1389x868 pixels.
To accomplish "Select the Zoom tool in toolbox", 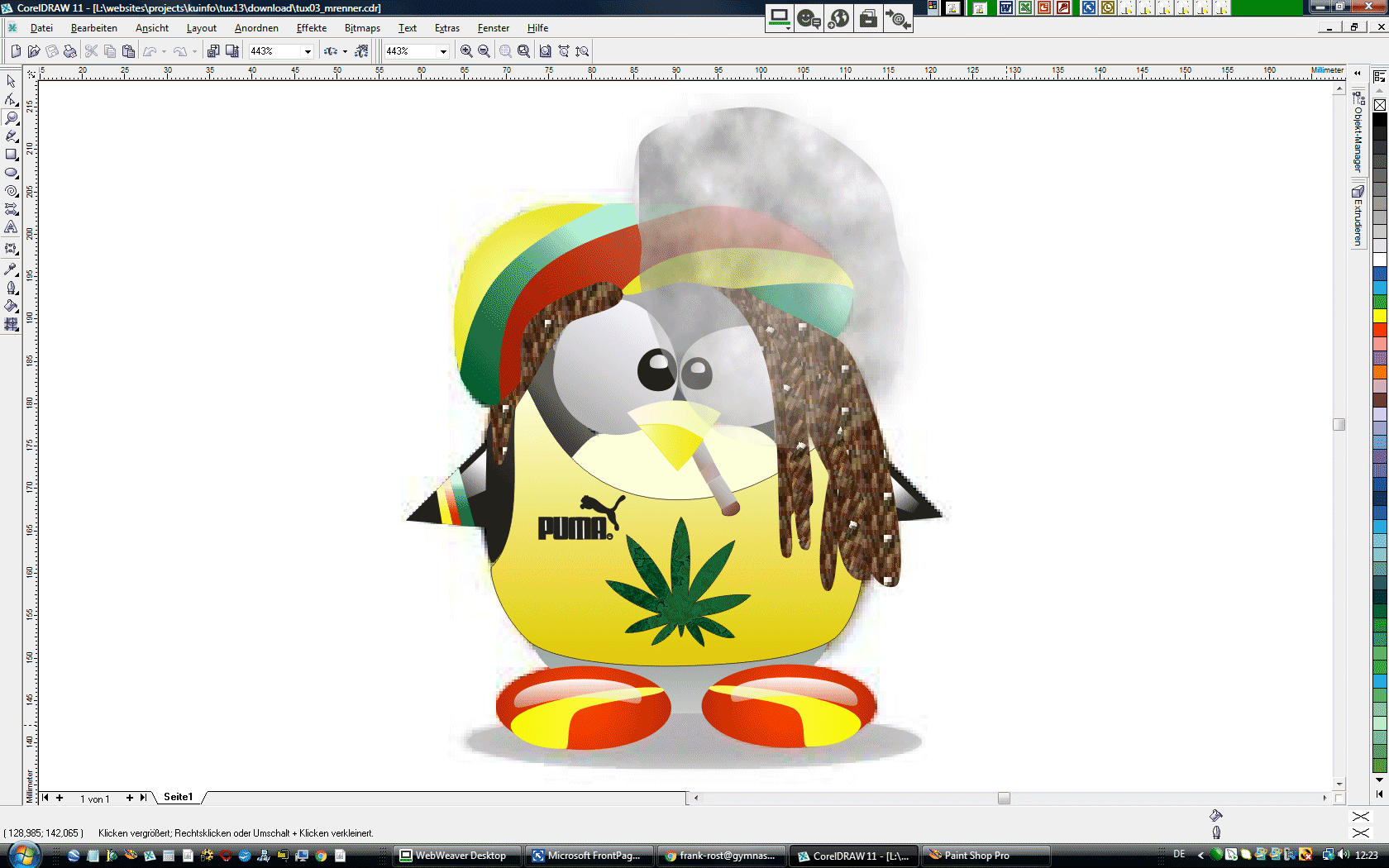I will pyautogui.click(x=11, y=118).
